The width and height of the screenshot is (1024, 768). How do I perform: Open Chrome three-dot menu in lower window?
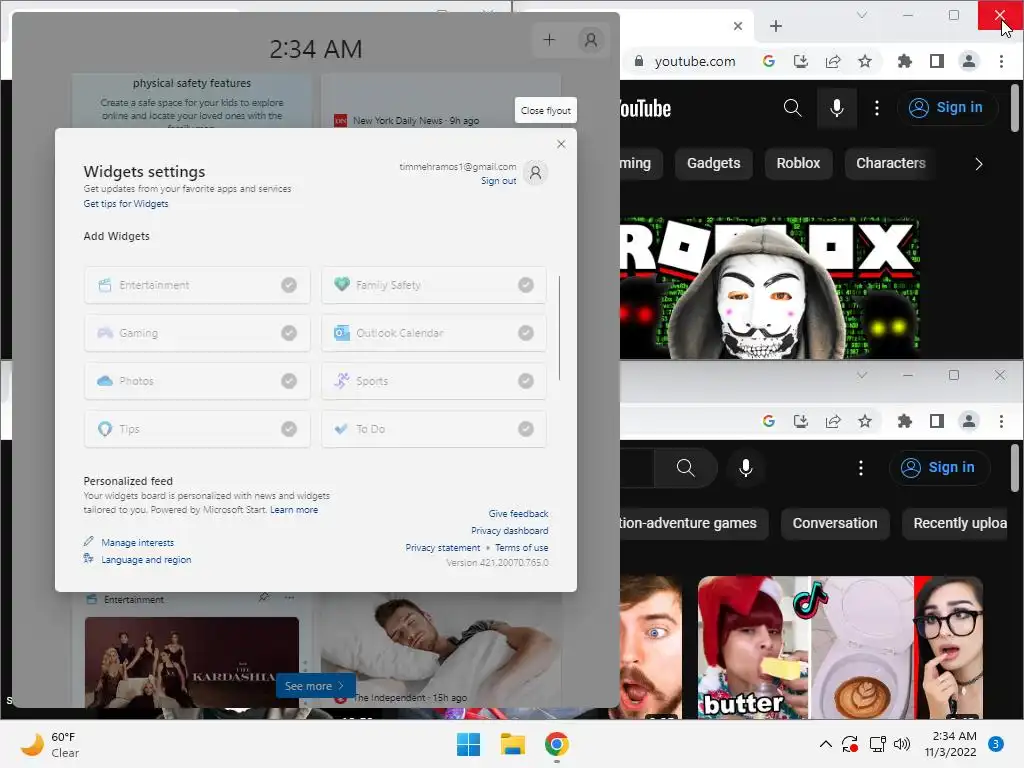click(x=1001, y=421)
